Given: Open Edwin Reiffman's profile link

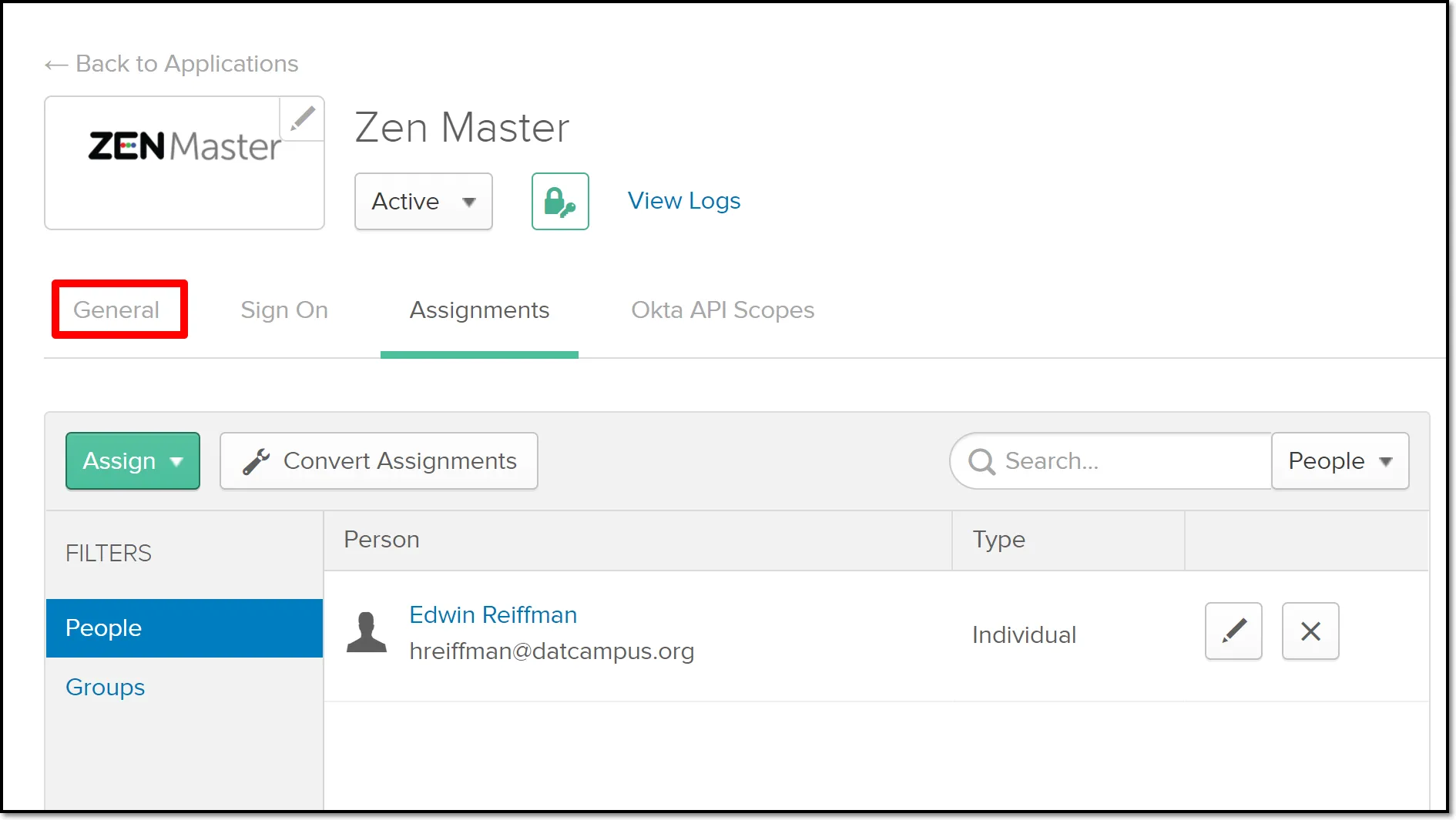Looking at the screenshot, I should (x=493, y=614).
